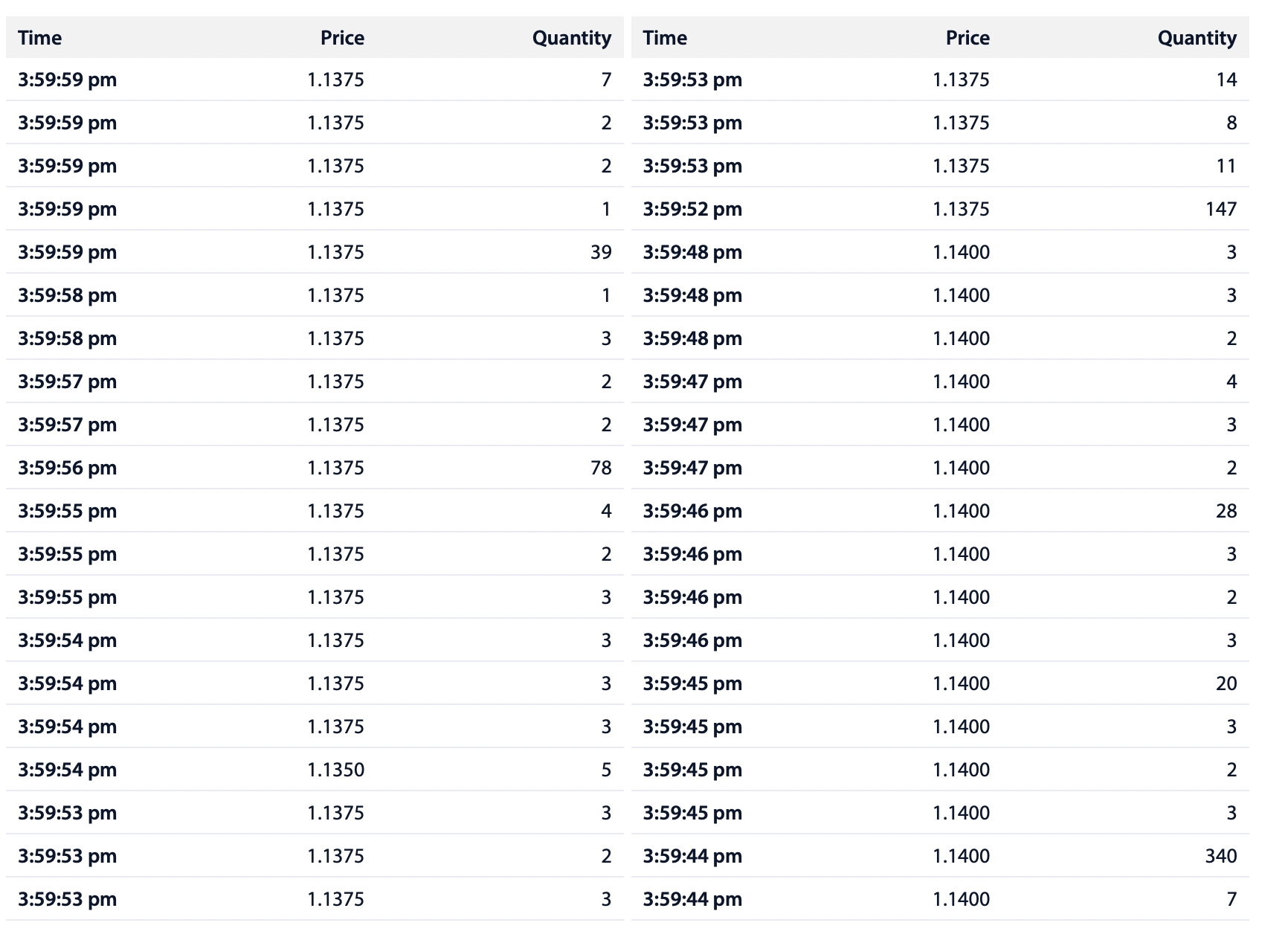Viewport: 1288px width, 940px height.
Task: Click the 1.1350 price cell
Action: pos(336,770)
